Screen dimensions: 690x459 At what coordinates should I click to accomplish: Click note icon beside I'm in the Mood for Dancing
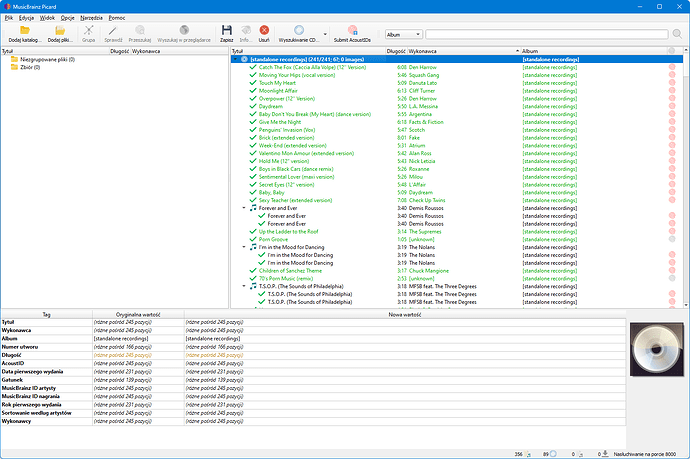(253, 247)
